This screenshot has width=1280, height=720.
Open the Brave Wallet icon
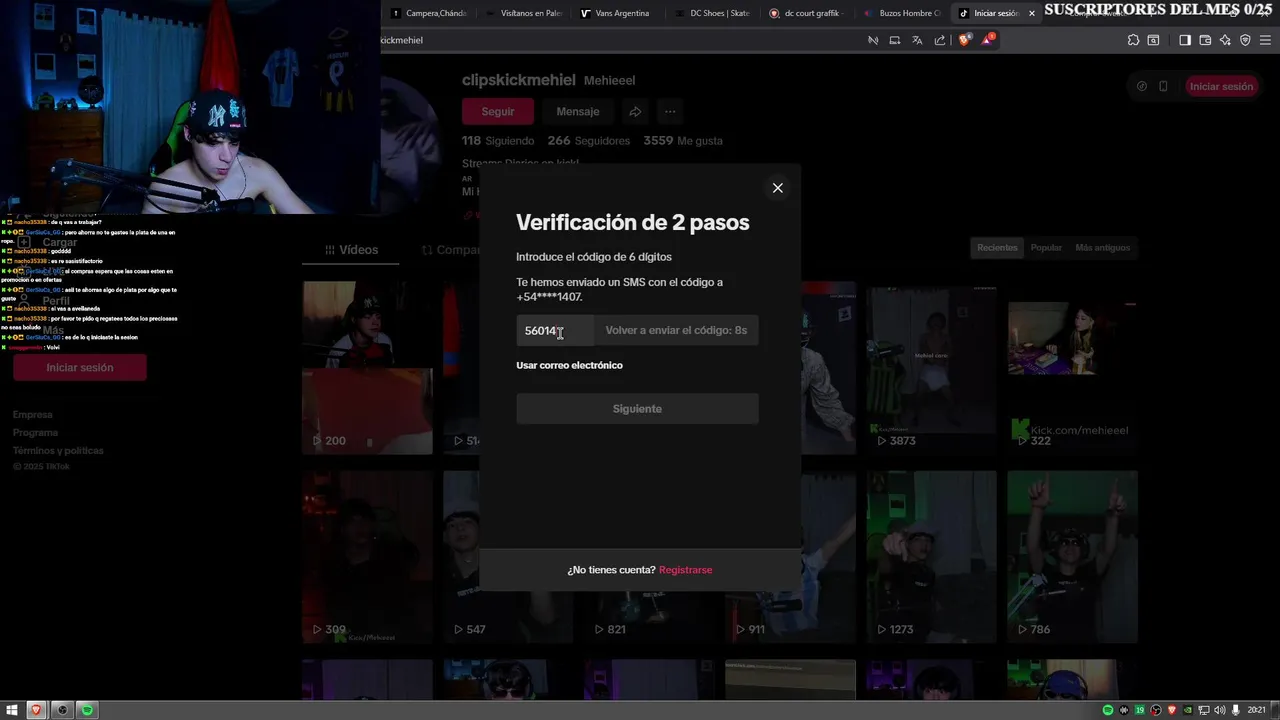tap(1205, 40)
